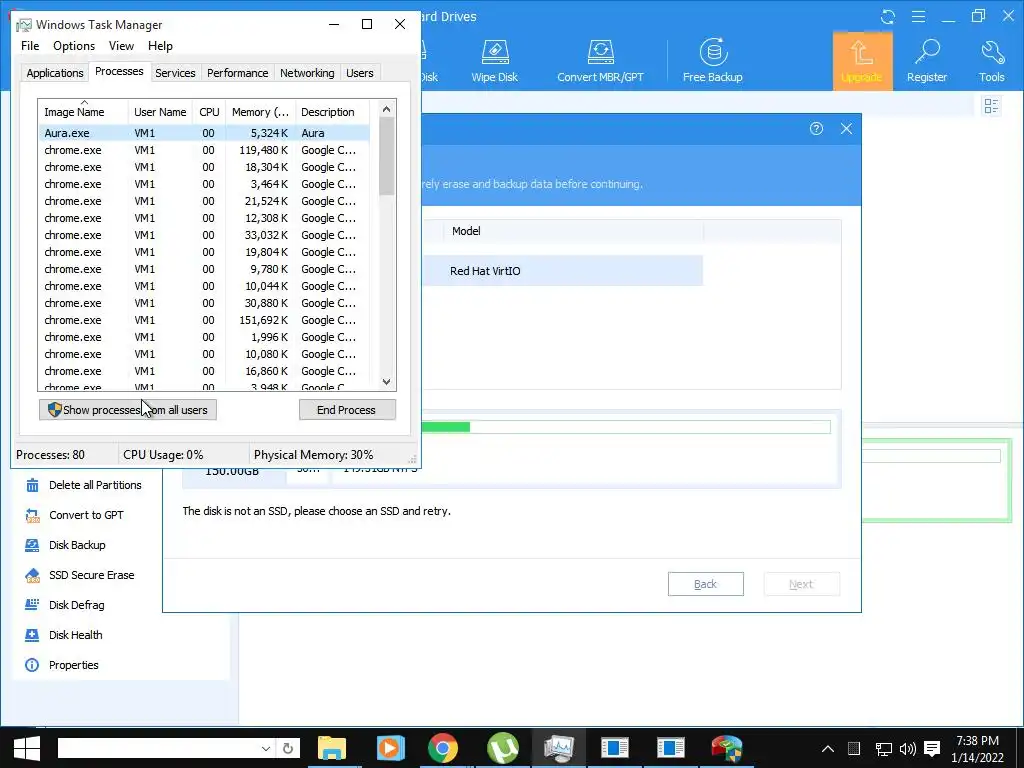The image size is (1024, 768).
Task: Open help in the erase dialog
Action: 816,129
